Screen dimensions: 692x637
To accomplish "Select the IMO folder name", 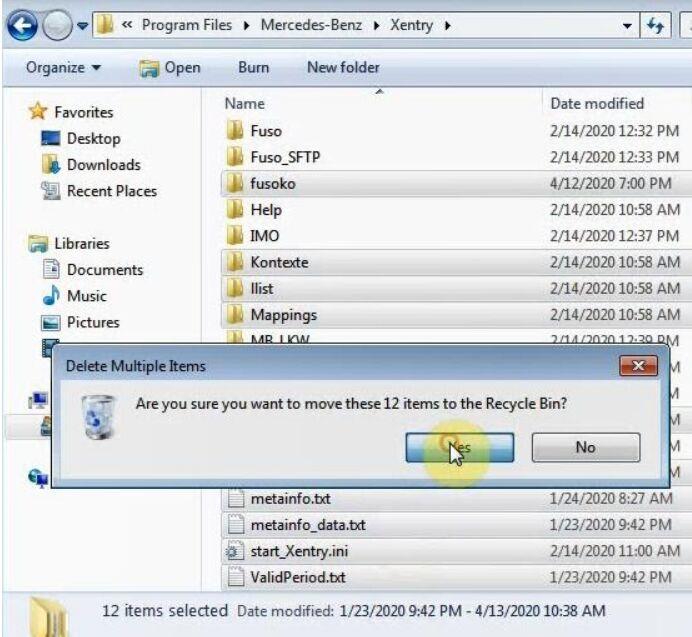I will 264,236.
